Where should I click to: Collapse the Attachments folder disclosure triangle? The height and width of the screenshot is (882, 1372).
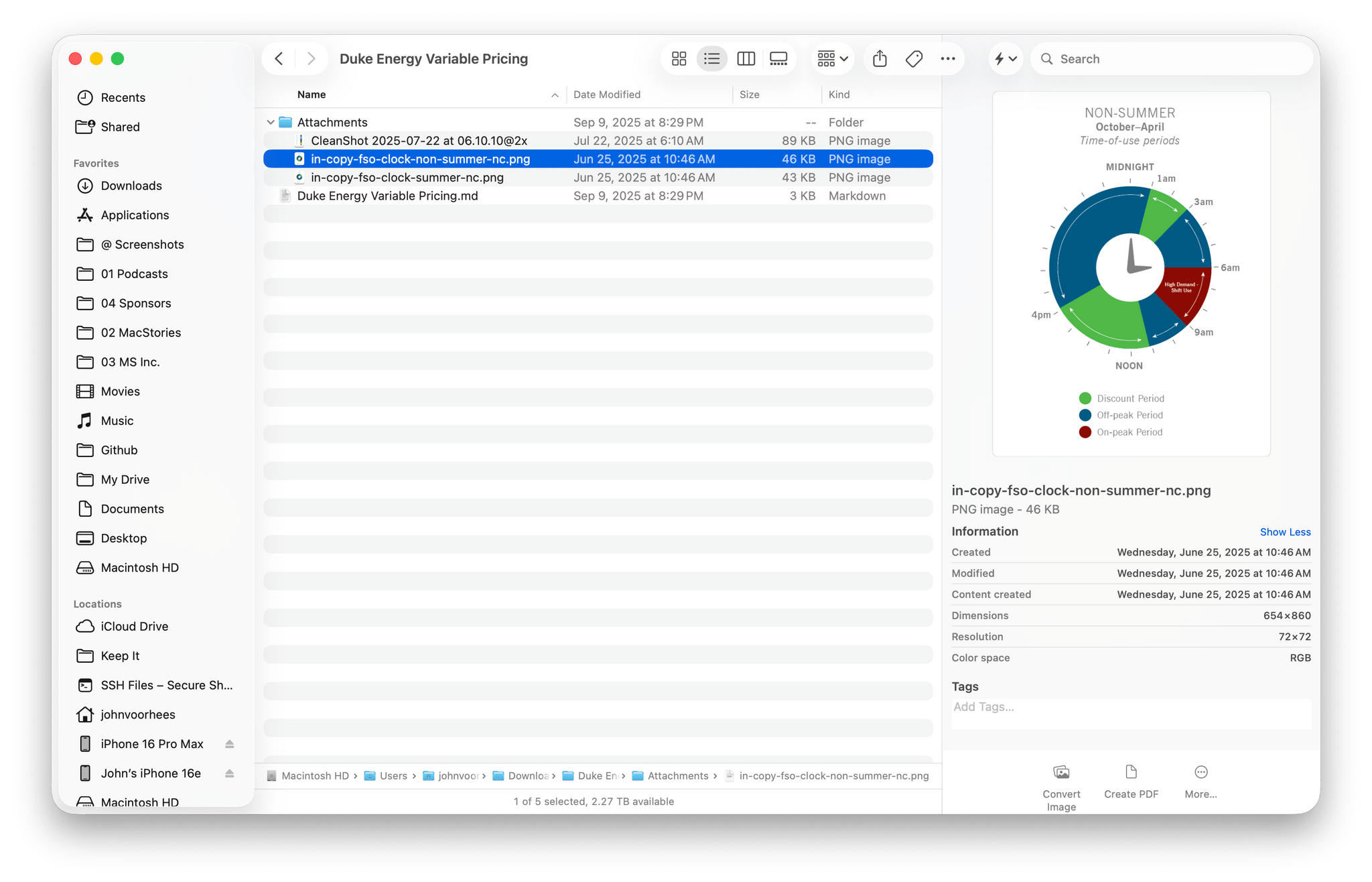point(271,122)
